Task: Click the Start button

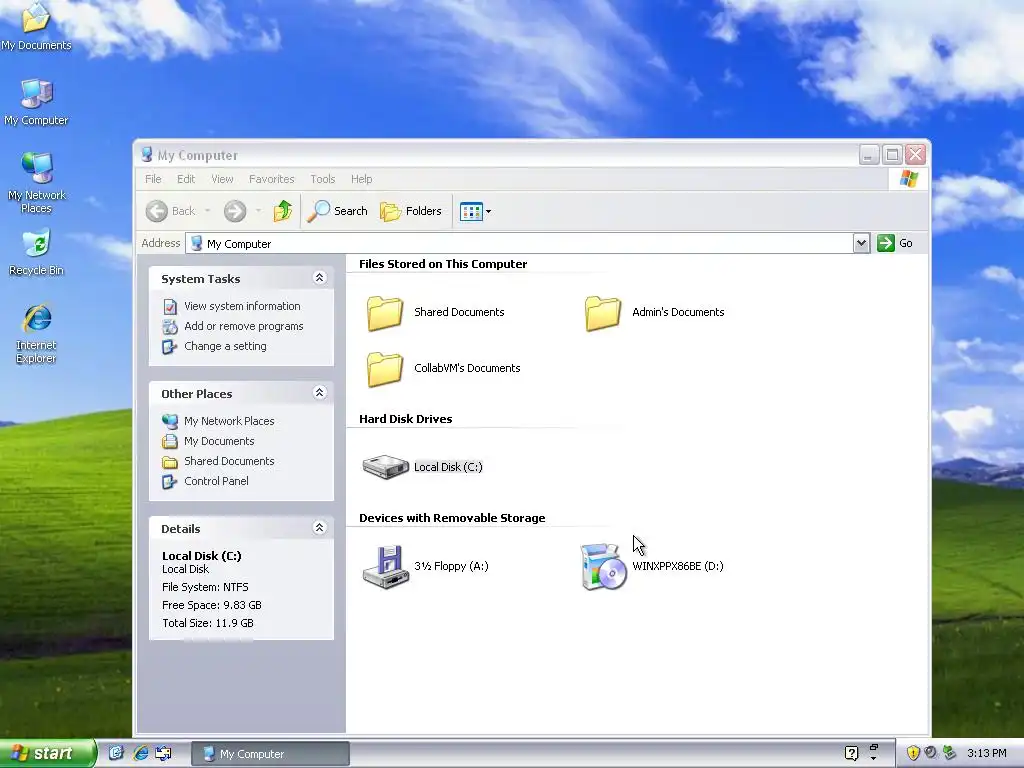Action: coord(47,754)
